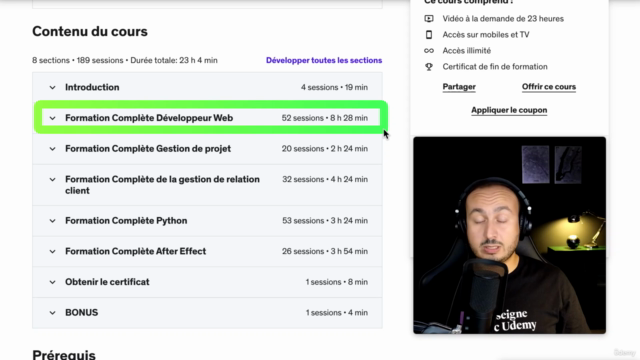640x360 pixels.
Task: Click the certificate trophy icon
Action: pyautogui.click(x=429, y=67)
